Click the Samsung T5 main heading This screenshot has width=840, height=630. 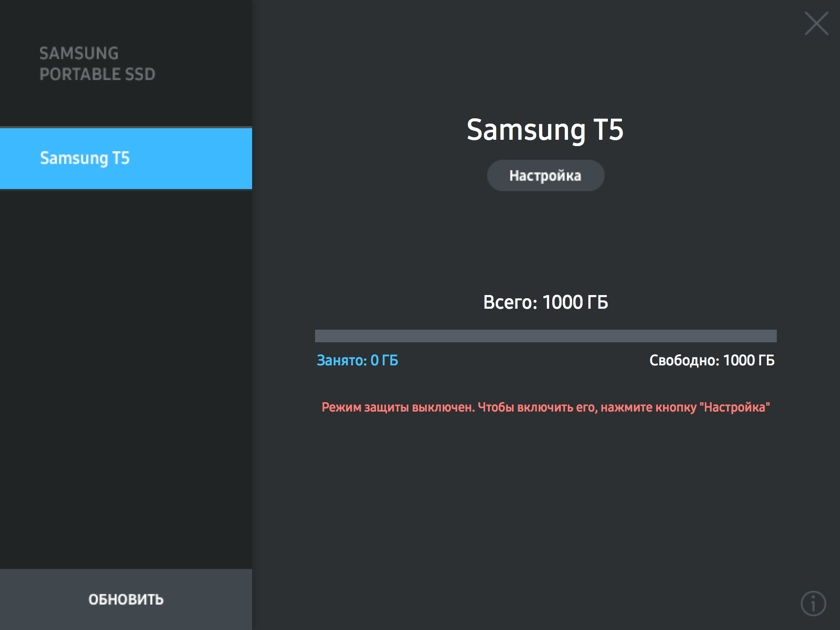(545, 130)
